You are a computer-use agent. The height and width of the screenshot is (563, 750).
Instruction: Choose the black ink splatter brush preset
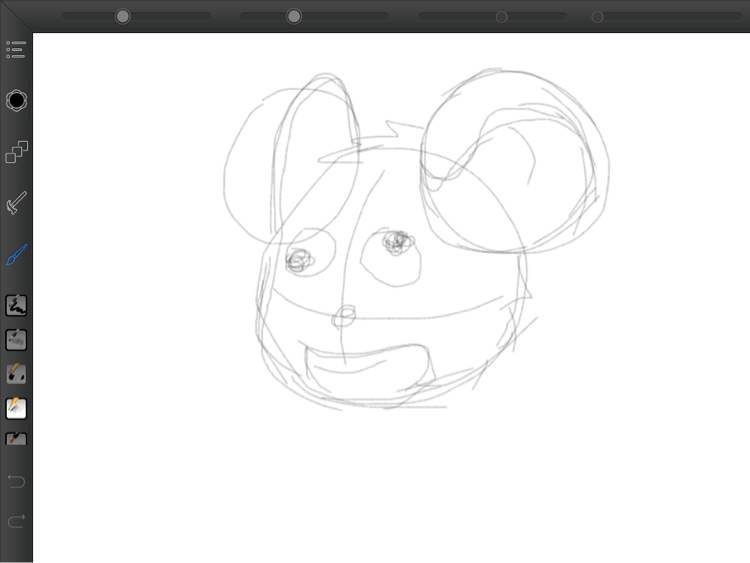16,305
